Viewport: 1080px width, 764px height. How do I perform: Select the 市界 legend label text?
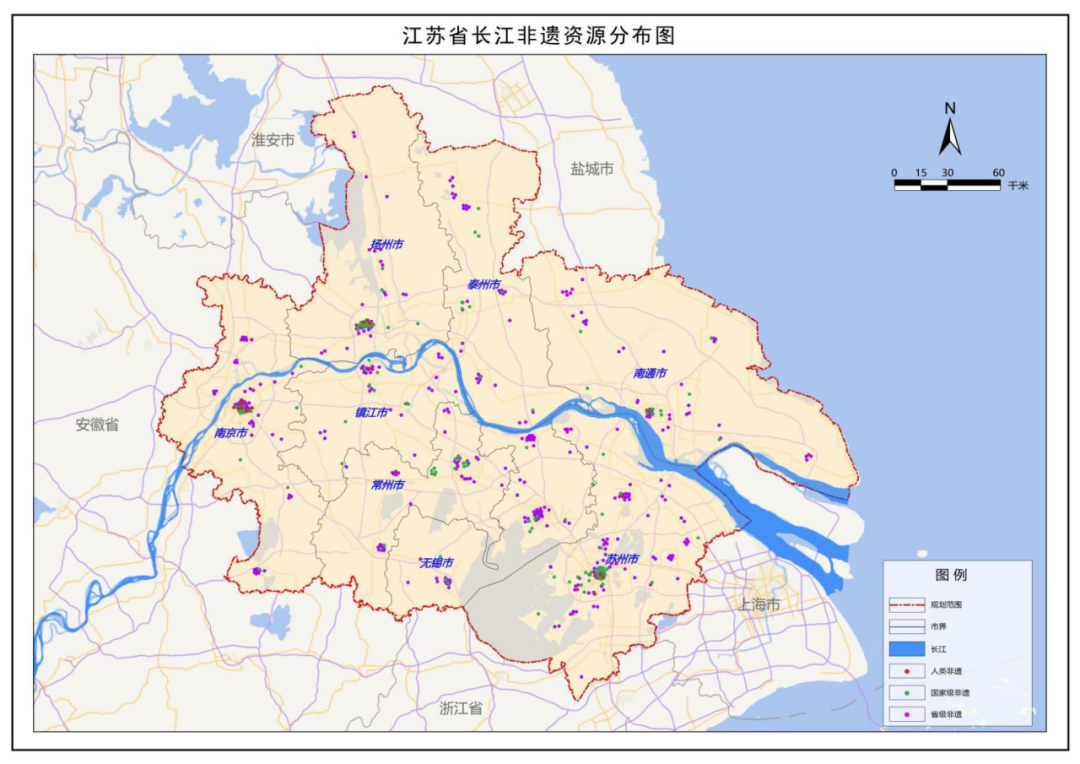938,627
